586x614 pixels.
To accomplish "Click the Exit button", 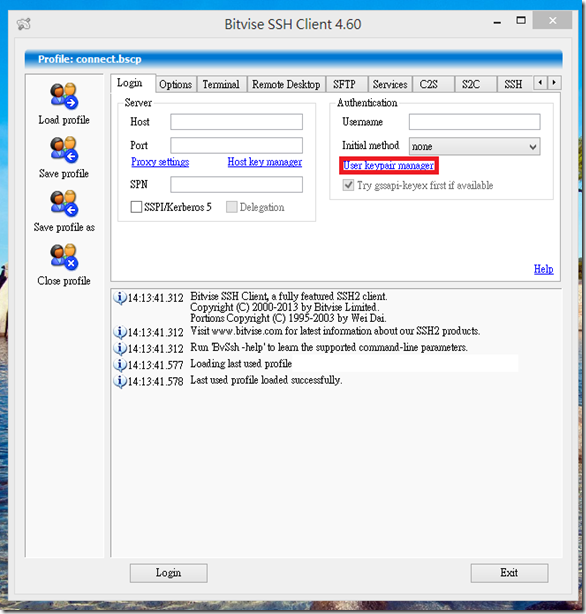I will (x=509, y=573).
